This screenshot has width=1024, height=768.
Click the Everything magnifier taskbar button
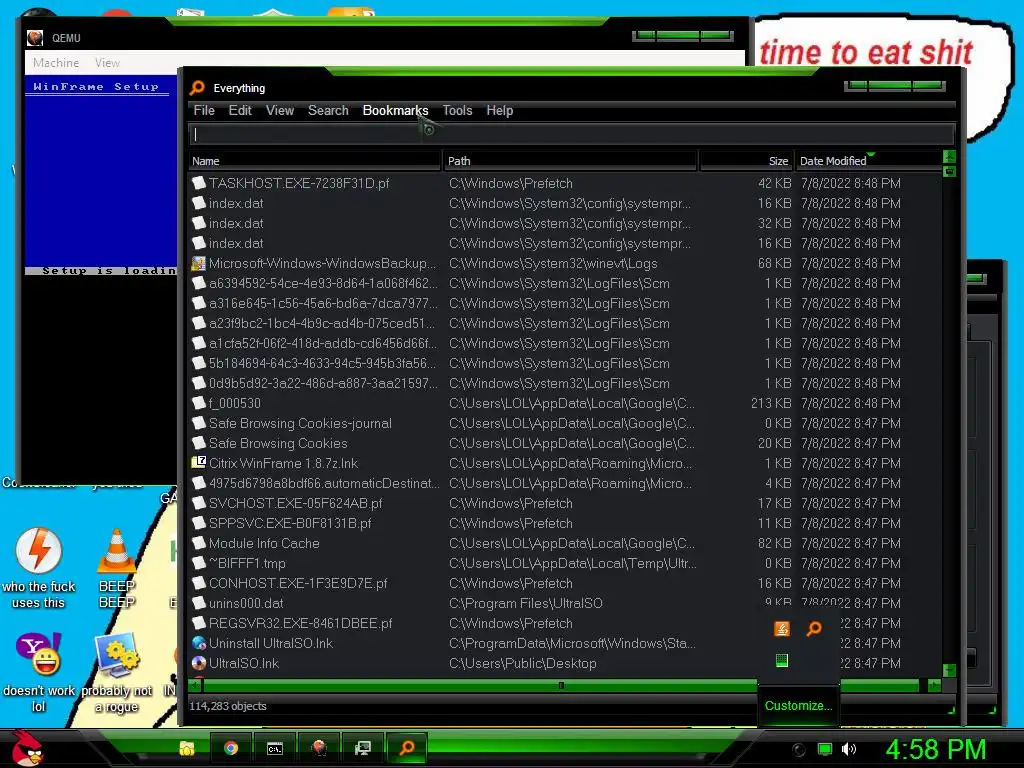pyautogui.click(x=407, y=748)
